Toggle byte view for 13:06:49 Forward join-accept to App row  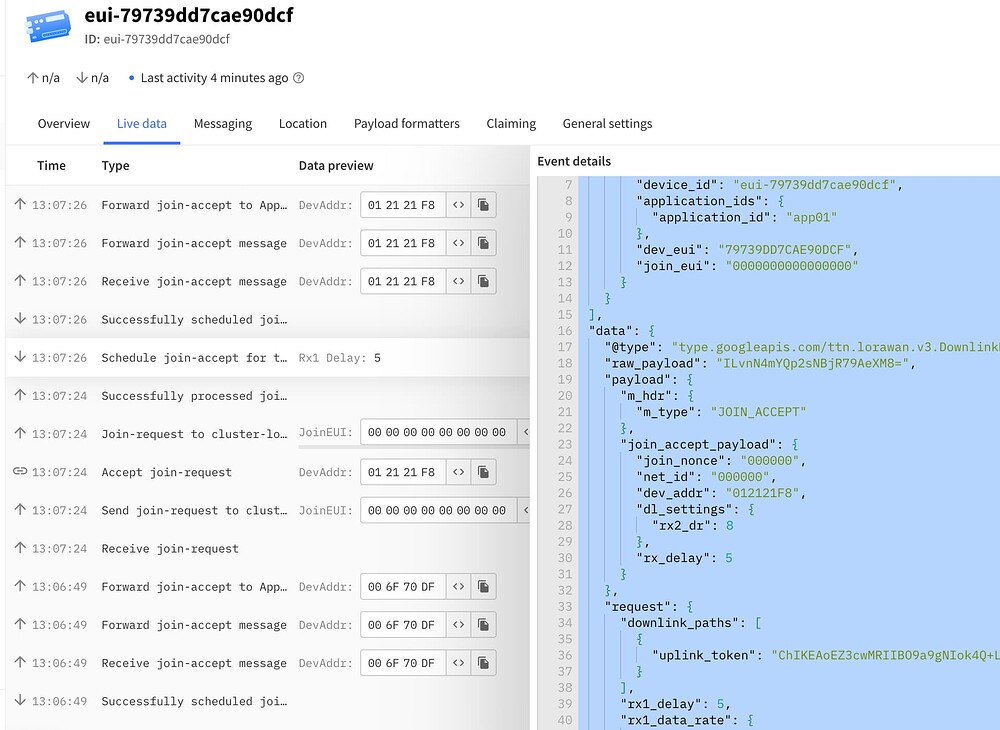[x=459, y=587]
